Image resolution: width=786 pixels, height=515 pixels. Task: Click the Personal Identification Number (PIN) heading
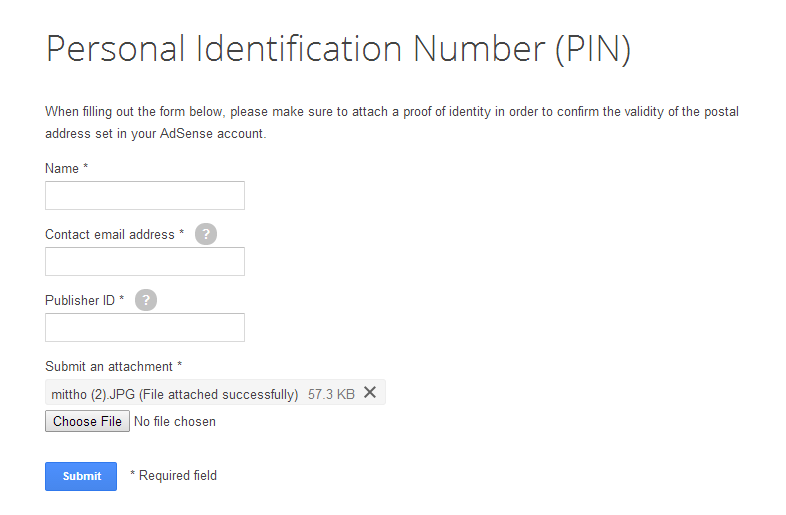(x=338, y=49)
